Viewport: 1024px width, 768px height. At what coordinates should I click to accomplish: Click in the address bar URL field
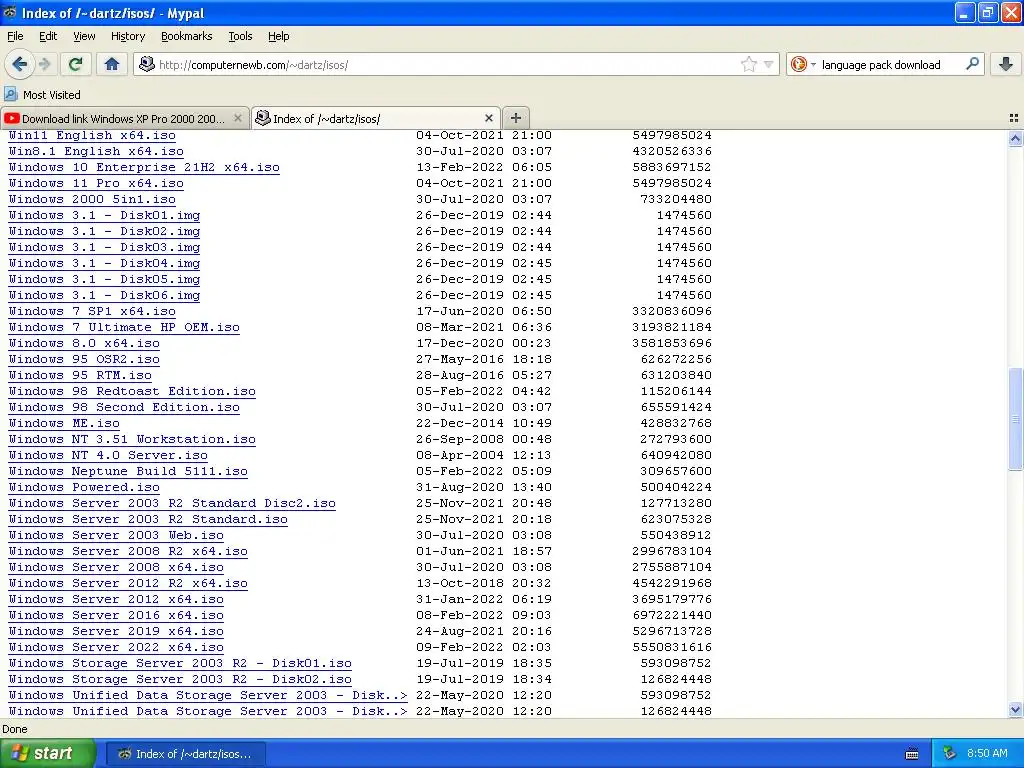click(447, 65)
